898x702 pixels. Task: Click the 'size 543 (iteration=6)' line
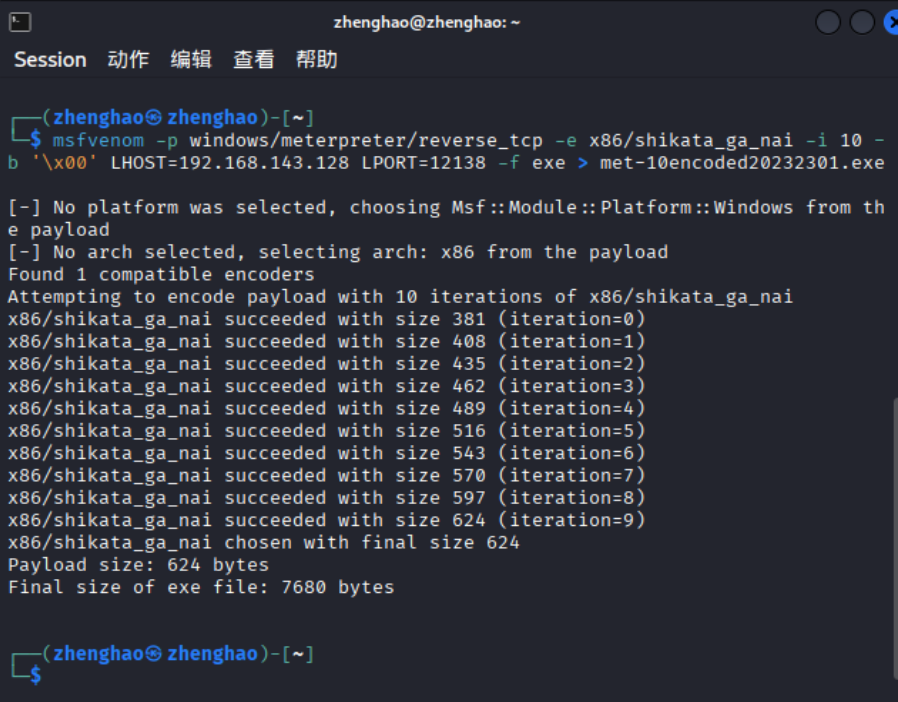tap(326, 453)
